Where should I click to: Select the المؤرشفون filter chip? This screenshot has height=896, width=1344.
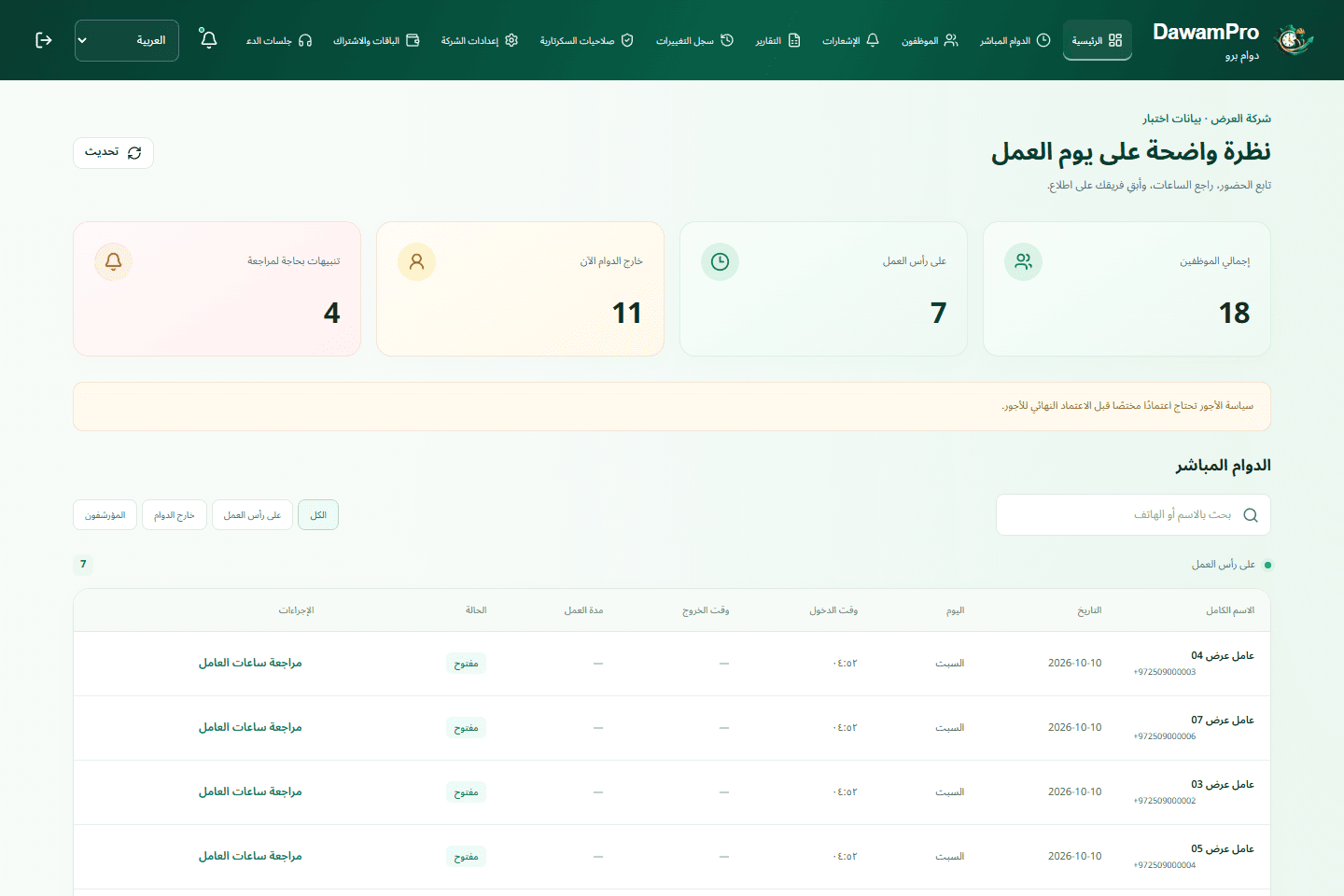105,515
